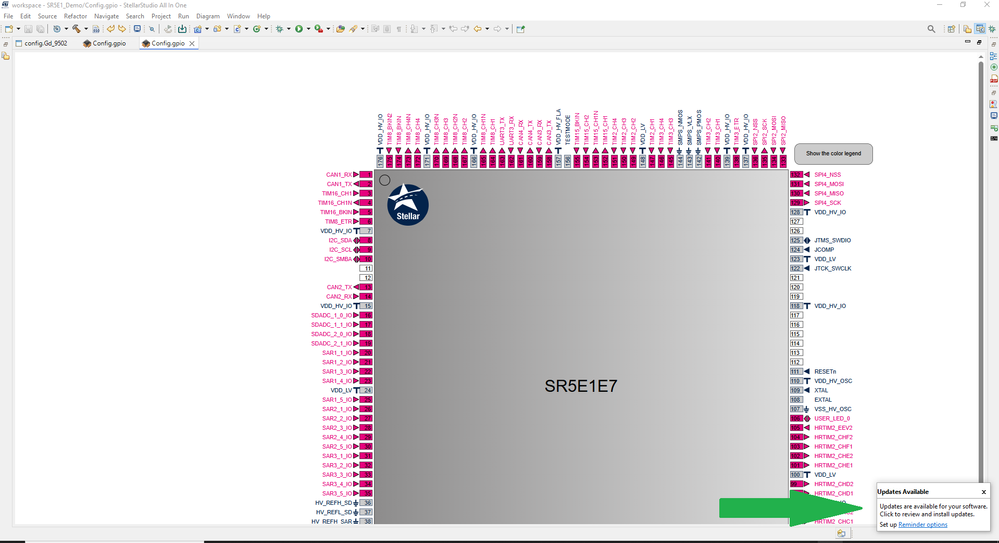Click the scrollbar up arrow
The image size is (999, 543).
(981, 57)
